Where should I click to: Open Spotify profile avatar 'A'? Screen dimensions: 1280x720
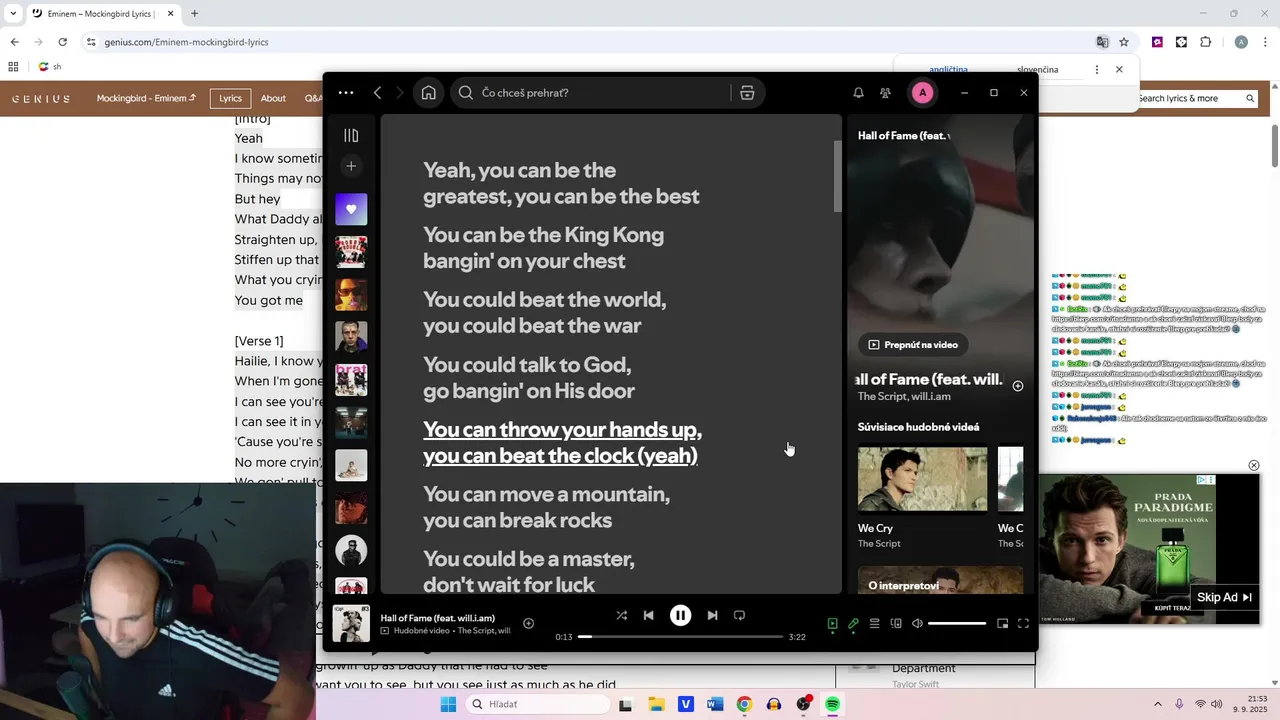[922, 92]
